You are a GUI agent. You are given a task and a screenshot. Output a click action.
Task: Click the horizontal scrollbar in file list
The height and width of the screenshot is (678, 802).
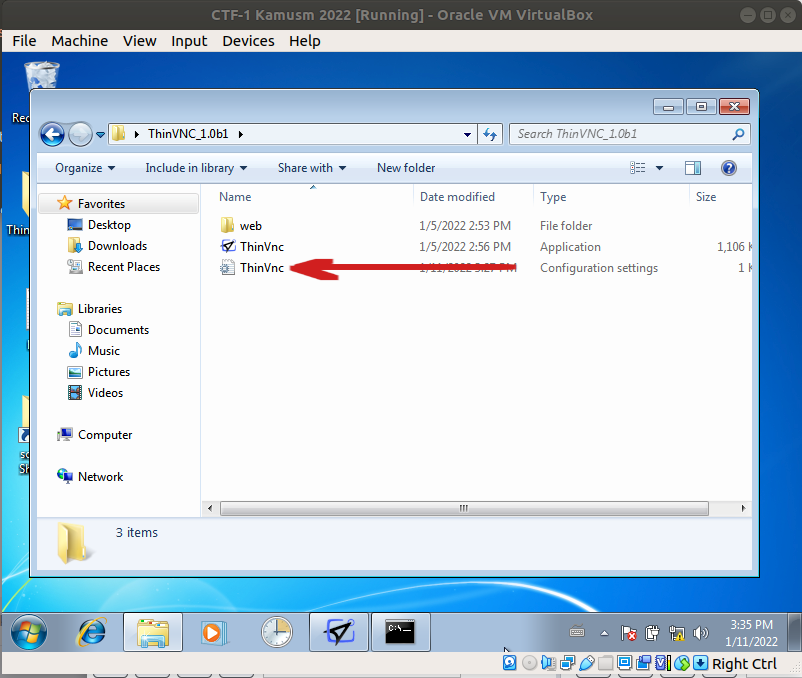point(464,508)
